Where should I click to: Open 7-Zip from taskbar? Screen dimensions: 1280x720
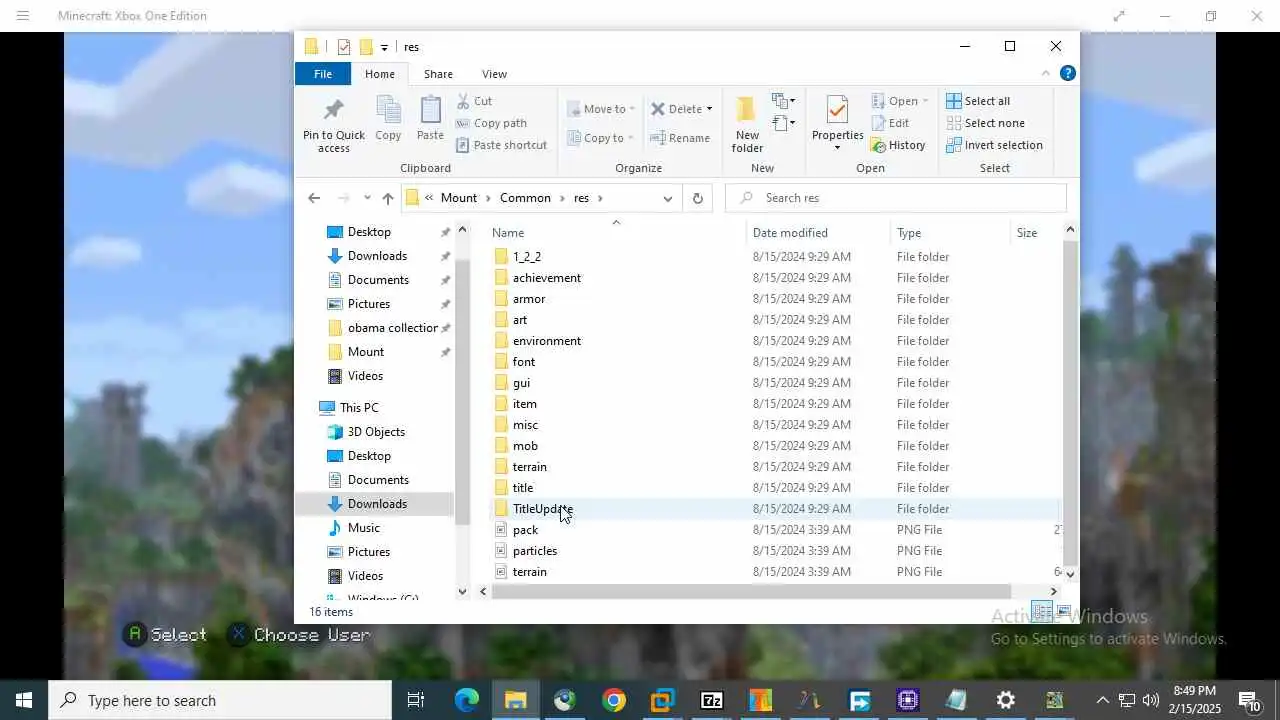tap(712, 701)
